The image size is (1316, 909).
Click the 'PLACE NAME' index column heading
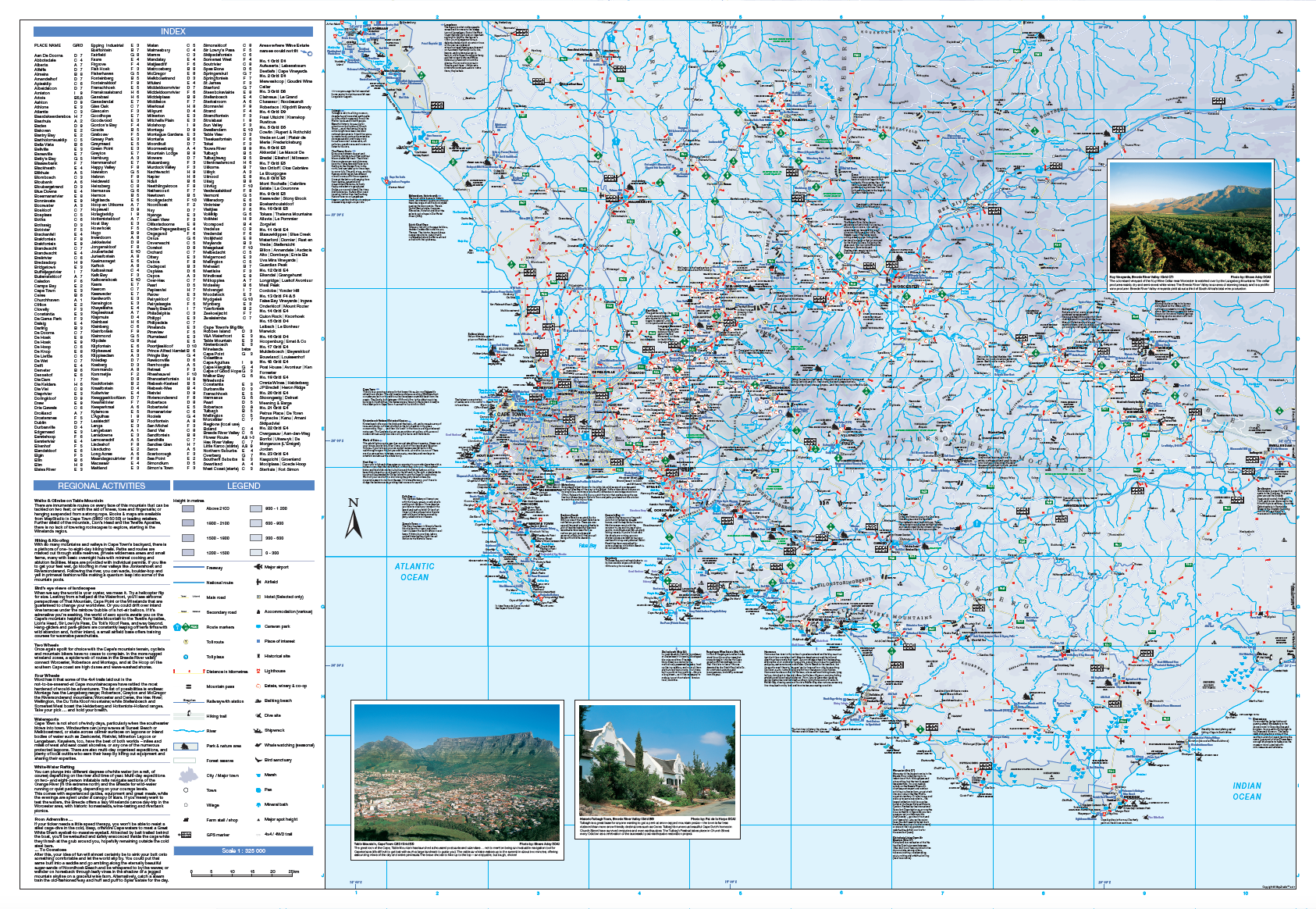coord(47,45)
